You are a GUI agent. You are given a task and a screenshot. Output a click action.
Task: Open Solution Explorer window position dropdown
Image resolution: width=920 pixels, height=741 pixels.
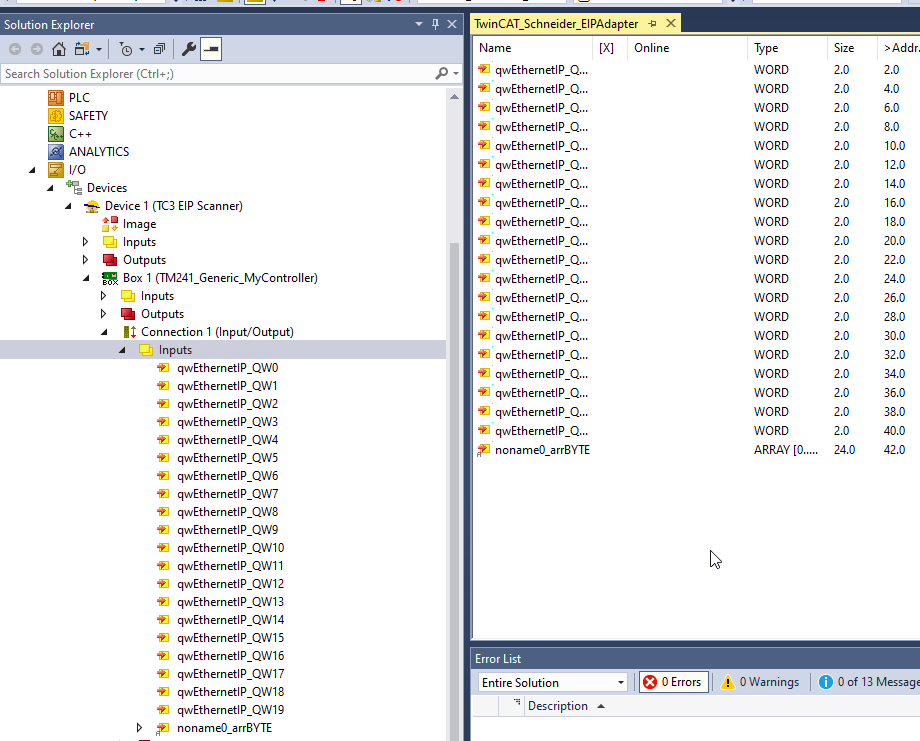pos(419,24)
